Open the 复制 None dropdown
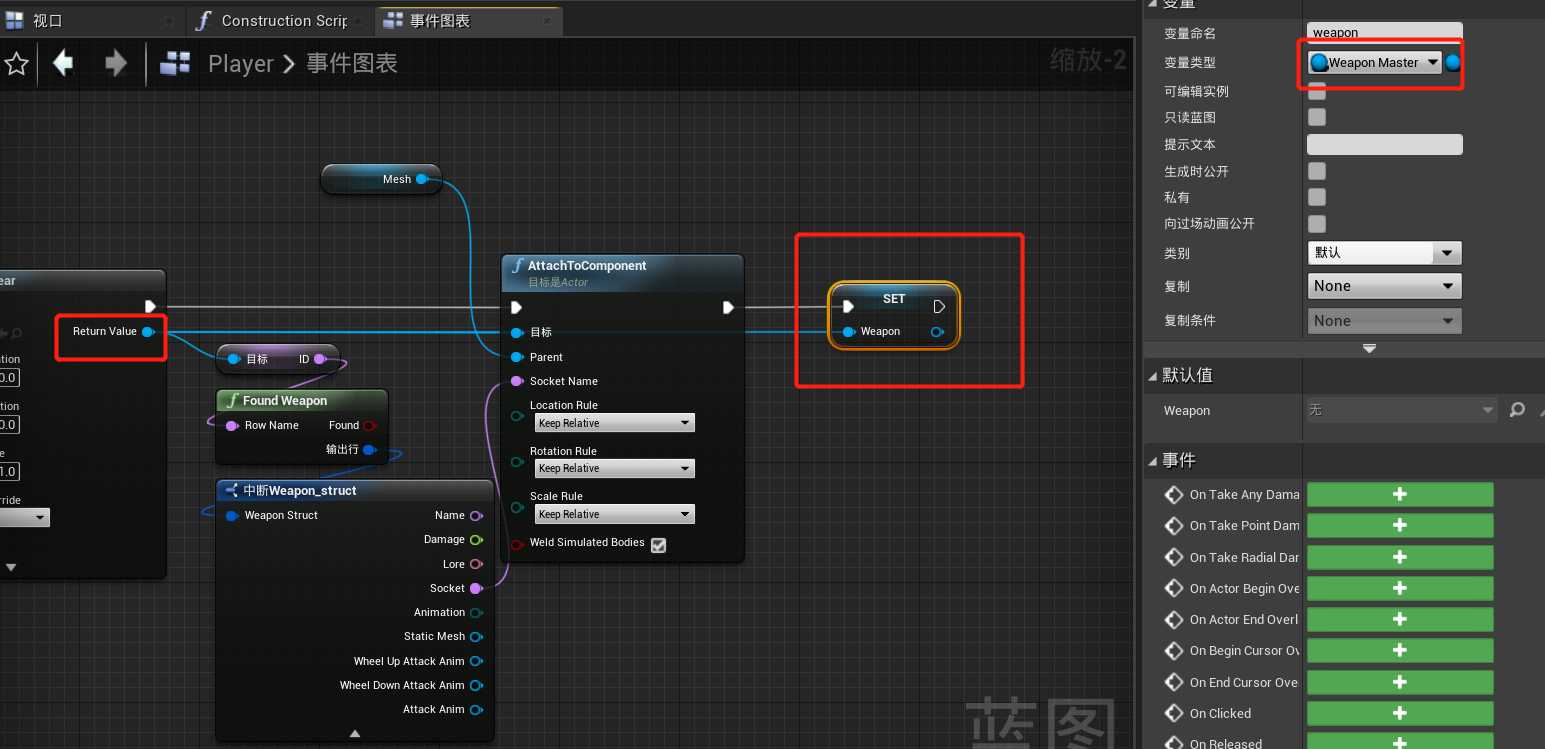The width and height of the screenshot is (1545, 749). point(1384,286)
